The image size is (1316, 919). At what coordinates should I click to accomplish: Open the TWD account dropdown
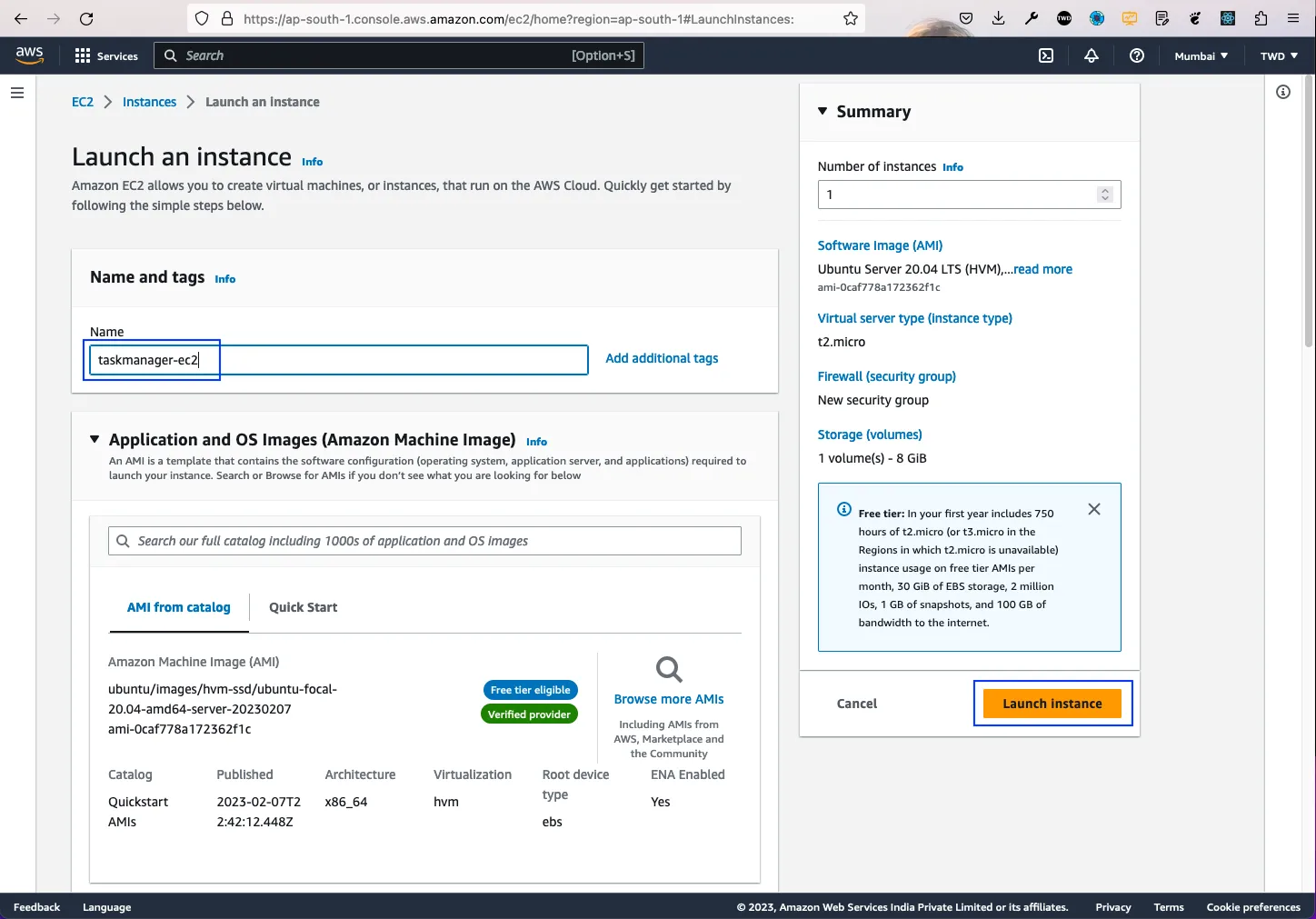click(1279, 55)
